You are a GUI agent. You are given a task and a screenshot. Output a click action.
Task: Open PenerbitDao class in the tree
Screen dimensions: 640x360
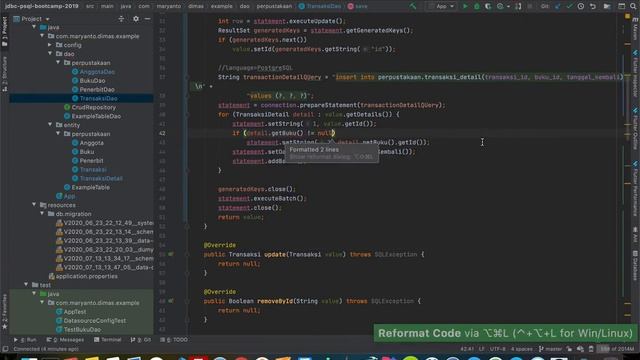point(93,89)
